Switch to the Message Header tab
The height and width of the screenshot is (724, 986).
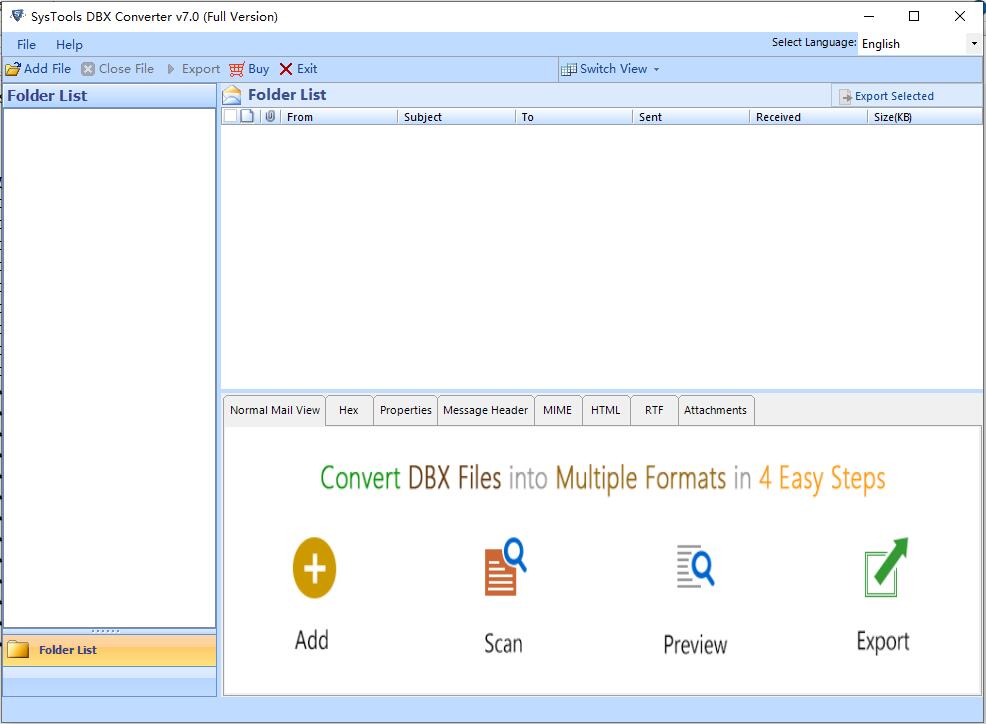point(485,410)
